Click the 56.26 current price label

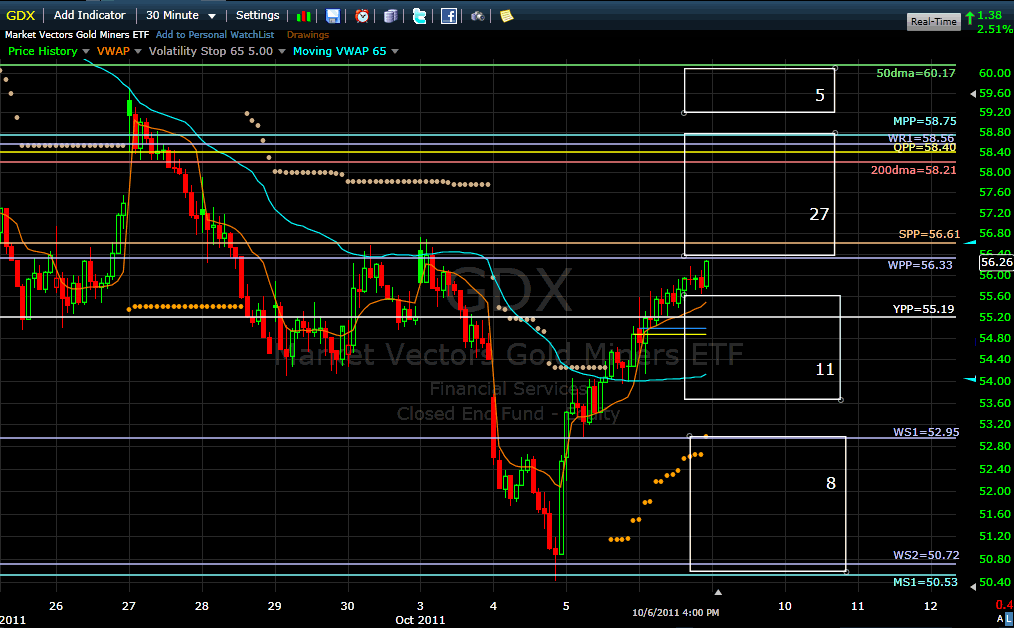click(996, 262)
